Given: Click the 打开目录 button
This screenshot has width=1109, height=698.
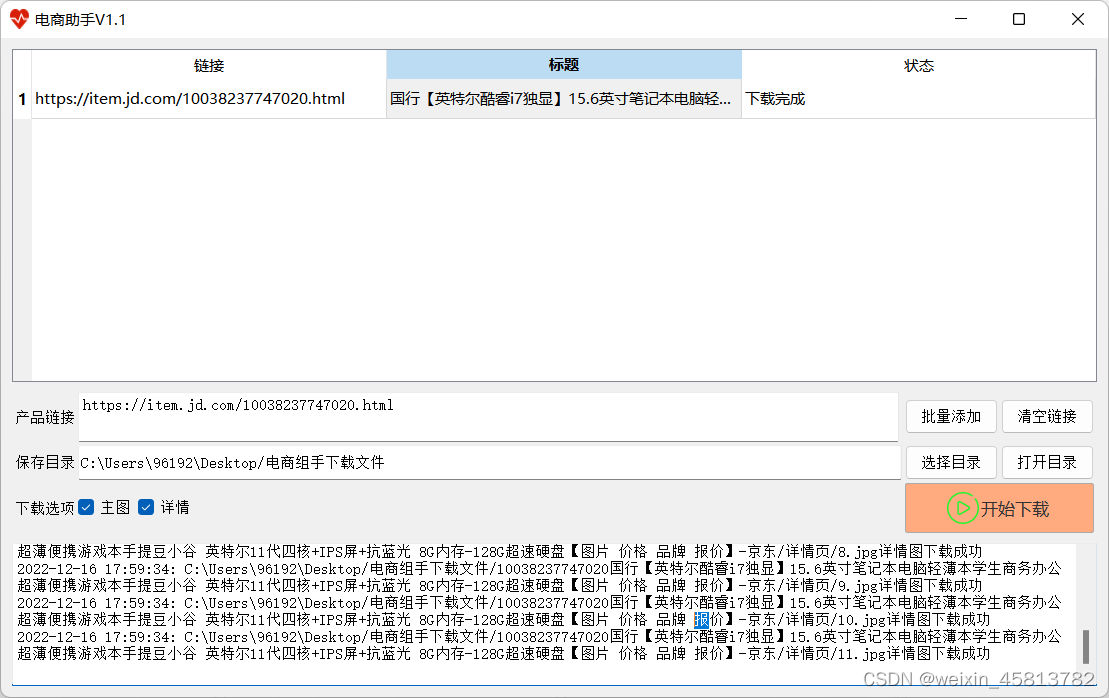Looking at the screenshot, I should 1046,462.
